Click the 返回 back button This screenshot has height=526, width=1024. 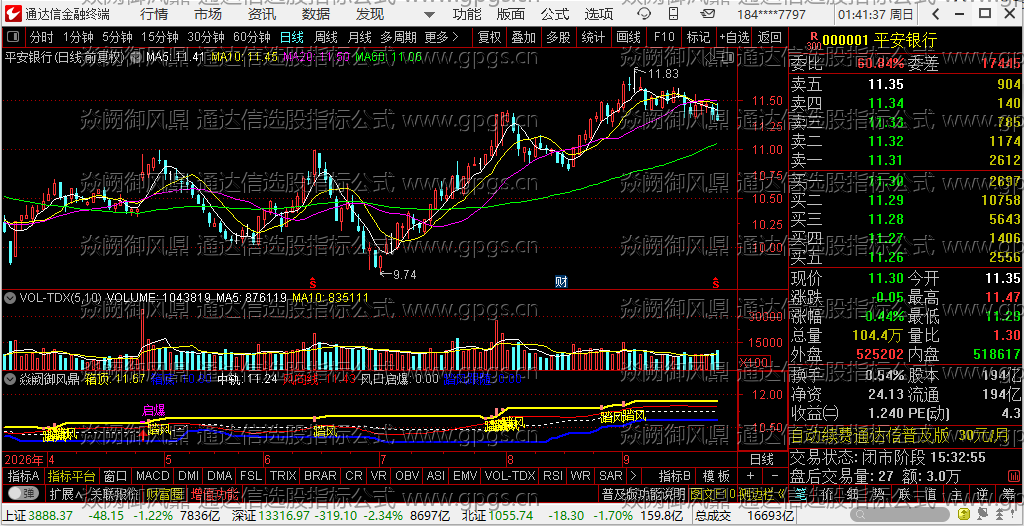pos(770,37)
